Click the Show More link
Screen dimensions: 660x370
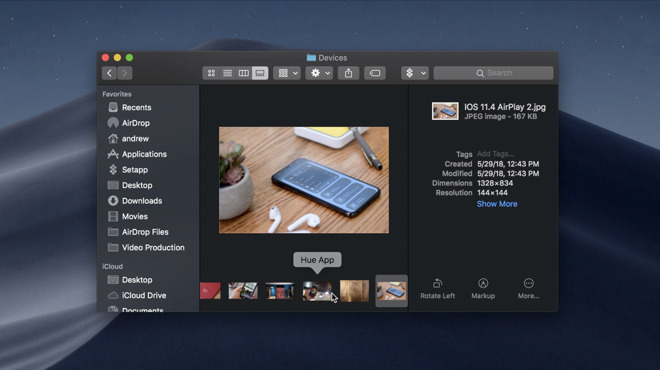click(497, 204)
